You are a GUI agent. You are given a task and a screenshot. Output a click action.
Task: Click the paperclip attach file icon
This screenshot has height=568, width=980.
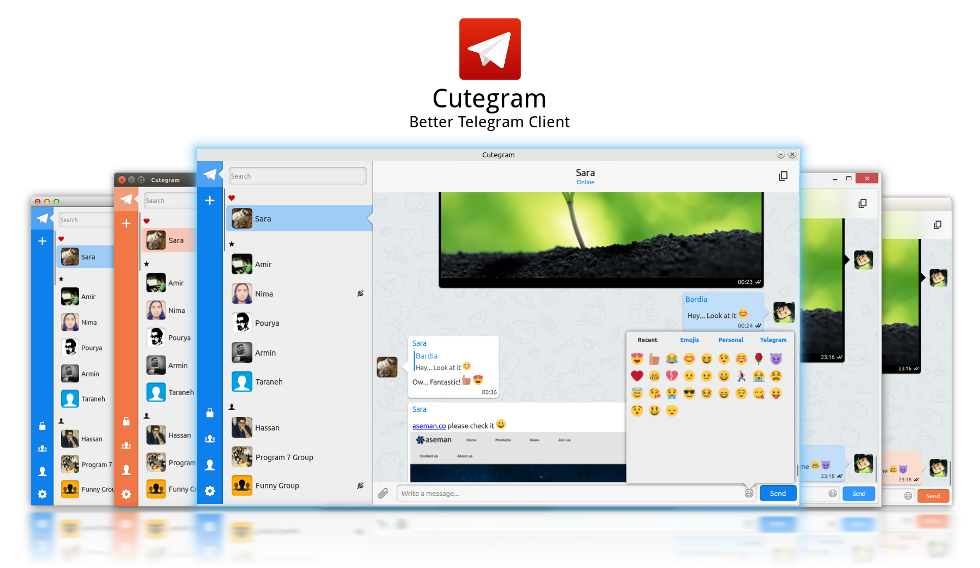point(383,494)
